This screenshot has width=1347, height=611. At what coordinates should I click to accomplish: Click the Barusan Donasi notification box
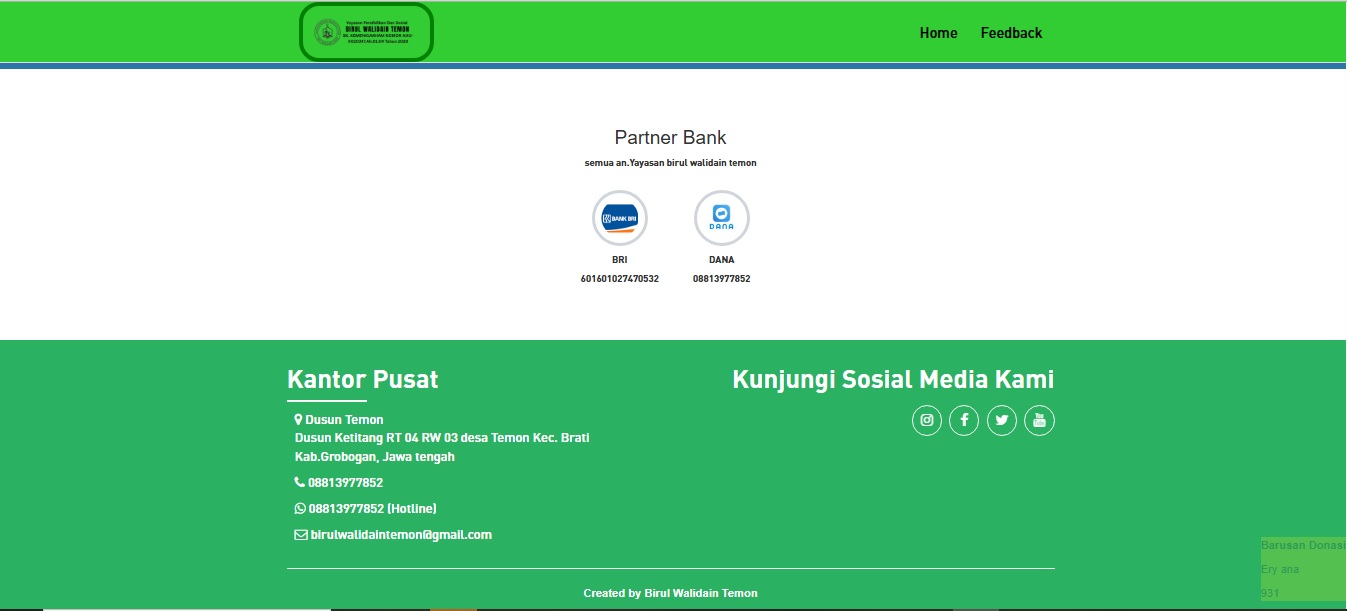point(1303,569)
